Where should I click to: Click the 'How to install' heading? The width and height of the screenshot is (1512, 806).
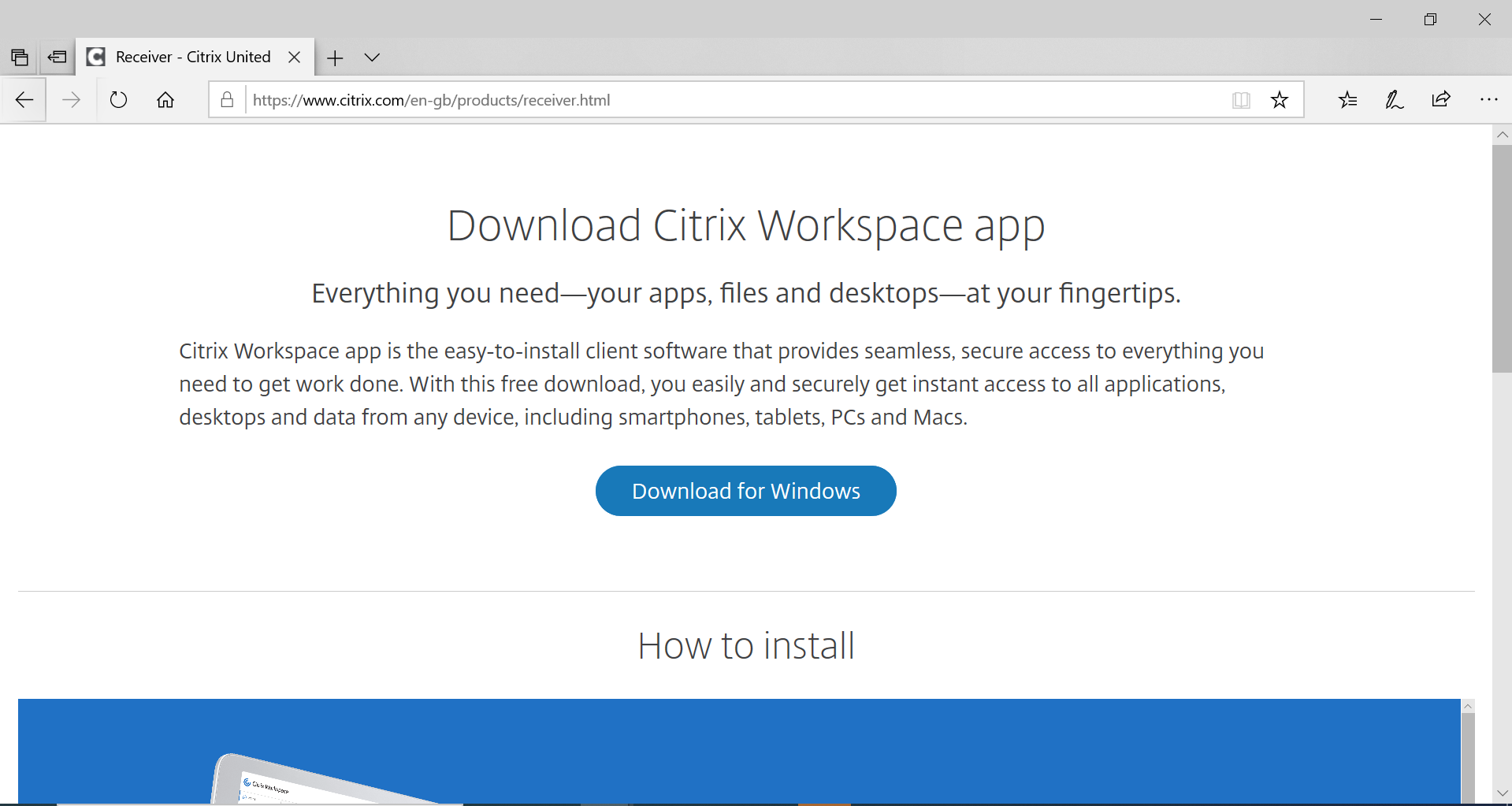[x=746, y=646]
